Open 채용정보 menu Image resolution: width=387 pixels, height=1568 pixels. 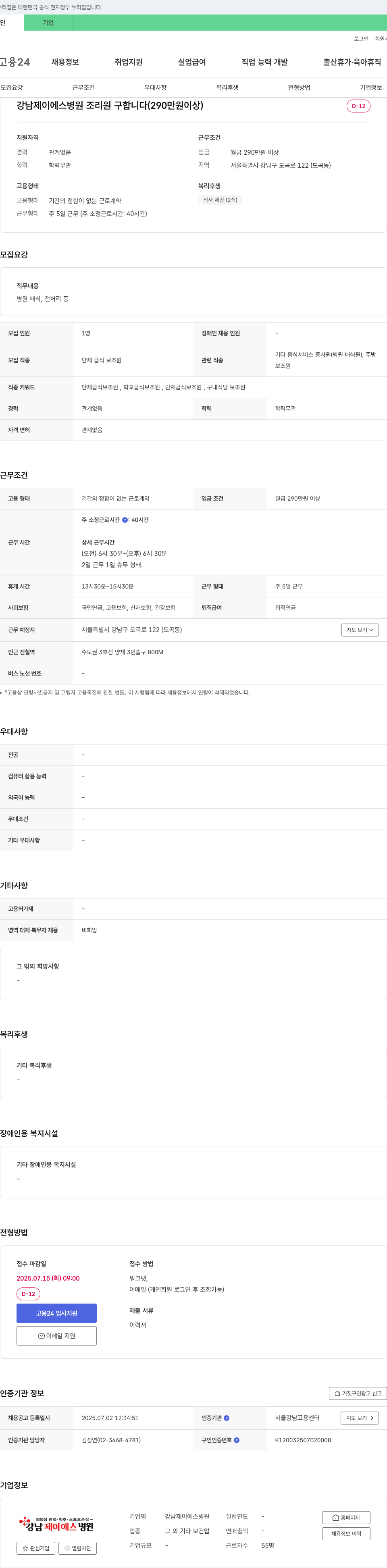click(65, 62)
